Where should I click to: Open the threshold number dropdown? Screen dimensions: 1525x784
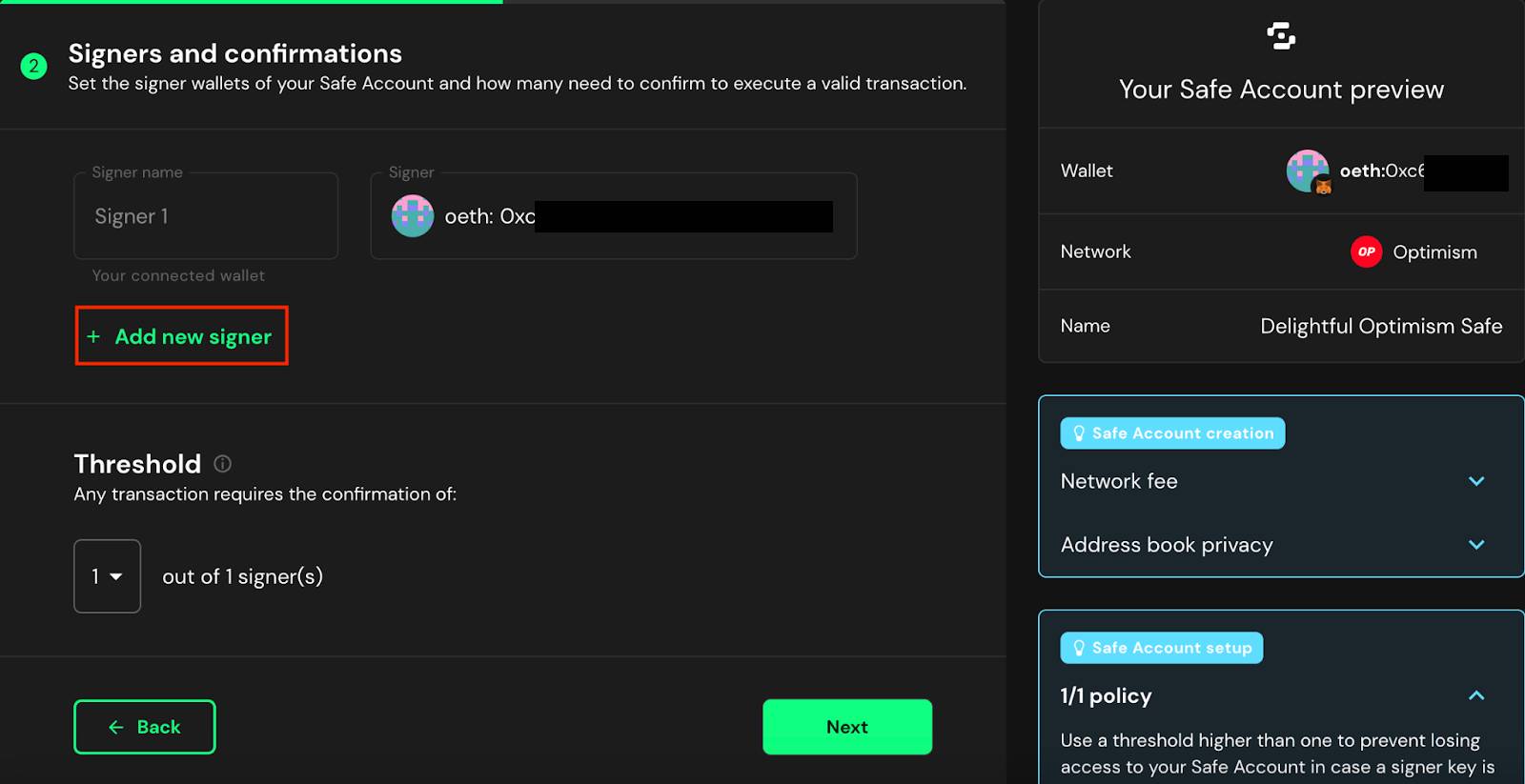[x=108, y=576]
